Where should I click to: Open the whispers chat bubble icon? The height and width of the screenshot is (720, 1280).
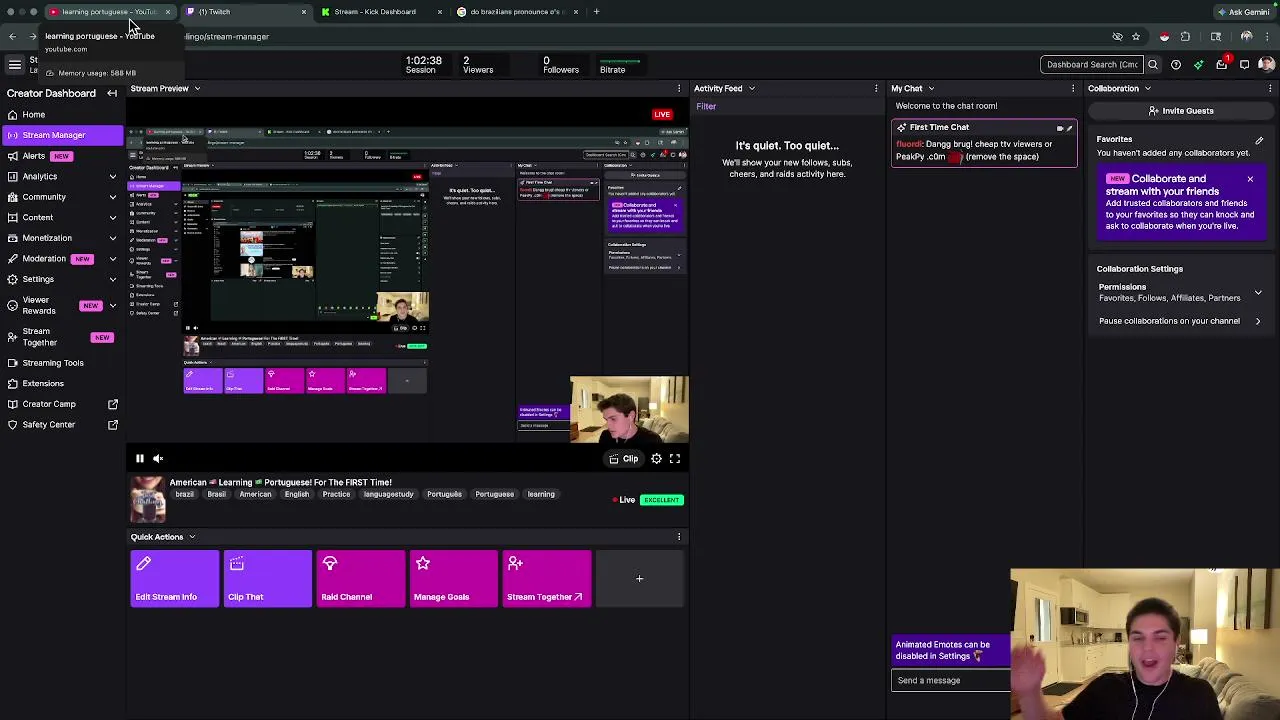[1244, 64]
